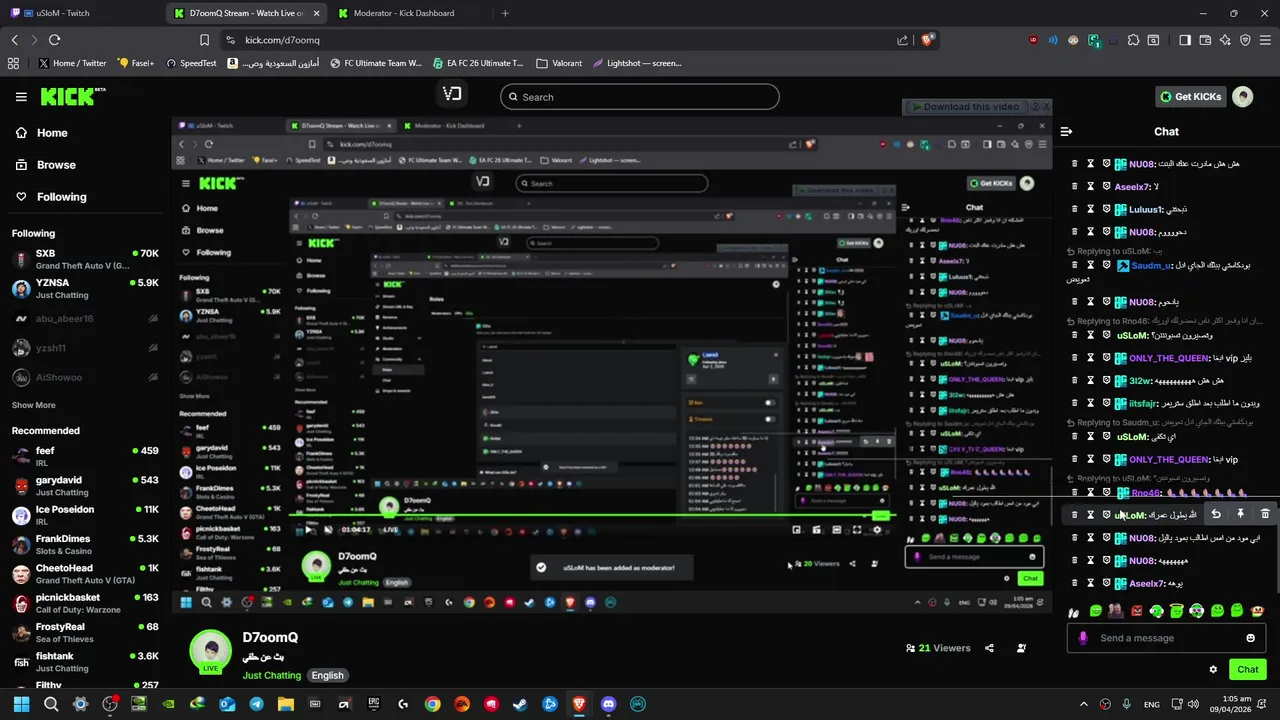Click the follow user icon beside share

pos(1021,648)
